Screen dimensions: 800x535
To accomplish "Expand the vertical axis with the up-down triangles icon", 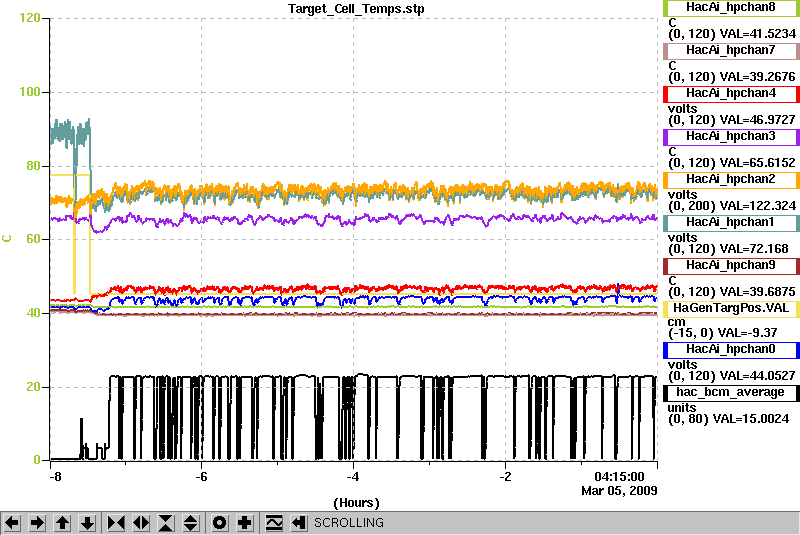I will [x=191, y=523].
